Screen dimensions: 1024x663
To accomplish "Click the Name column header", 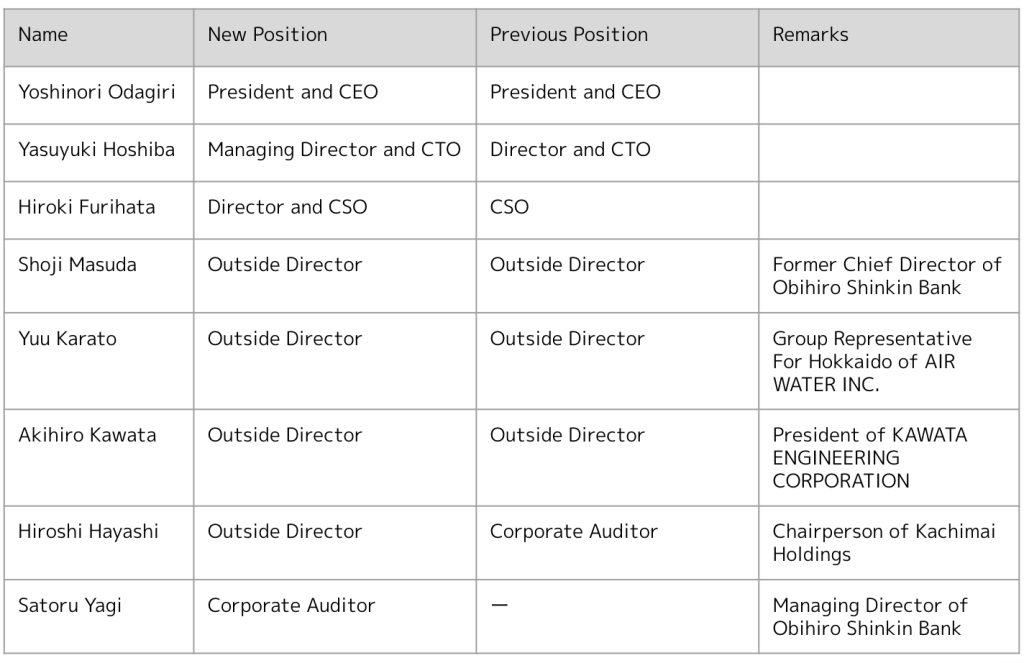I will (99, 37).
